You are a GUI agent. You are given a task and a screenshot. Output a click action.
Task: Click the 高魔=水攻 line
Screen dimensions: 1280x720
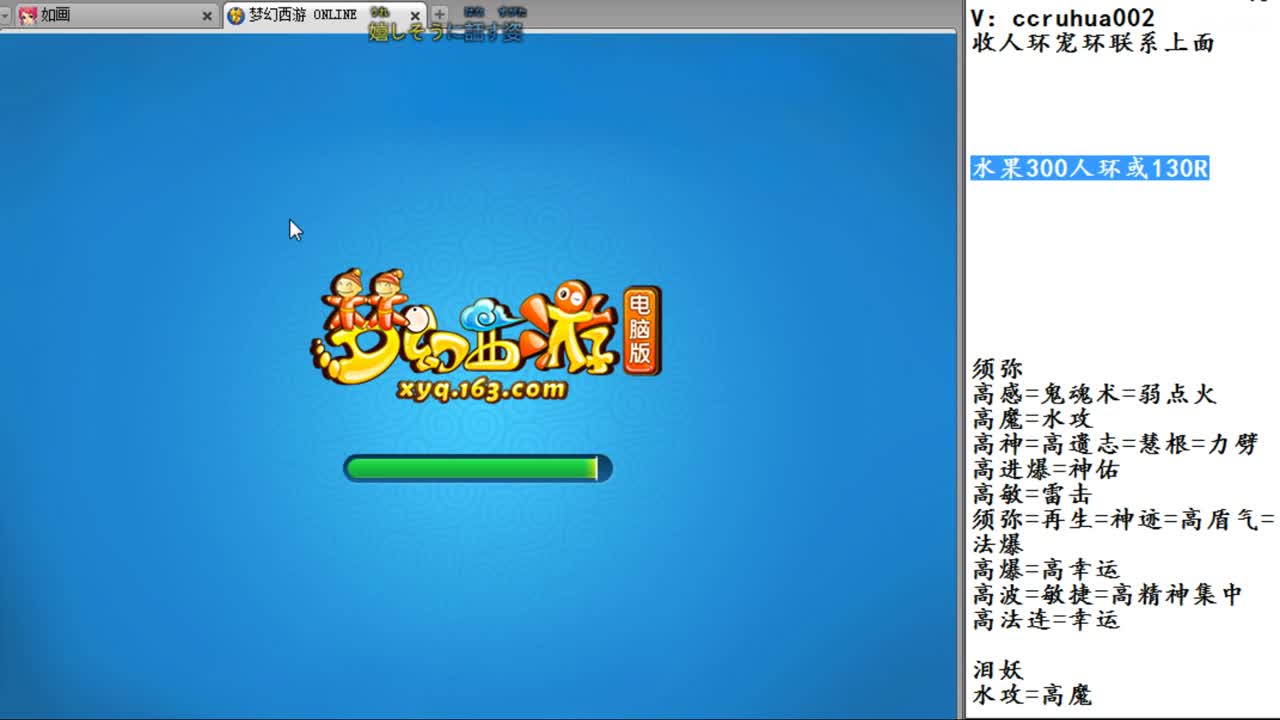click(1032, 419)
